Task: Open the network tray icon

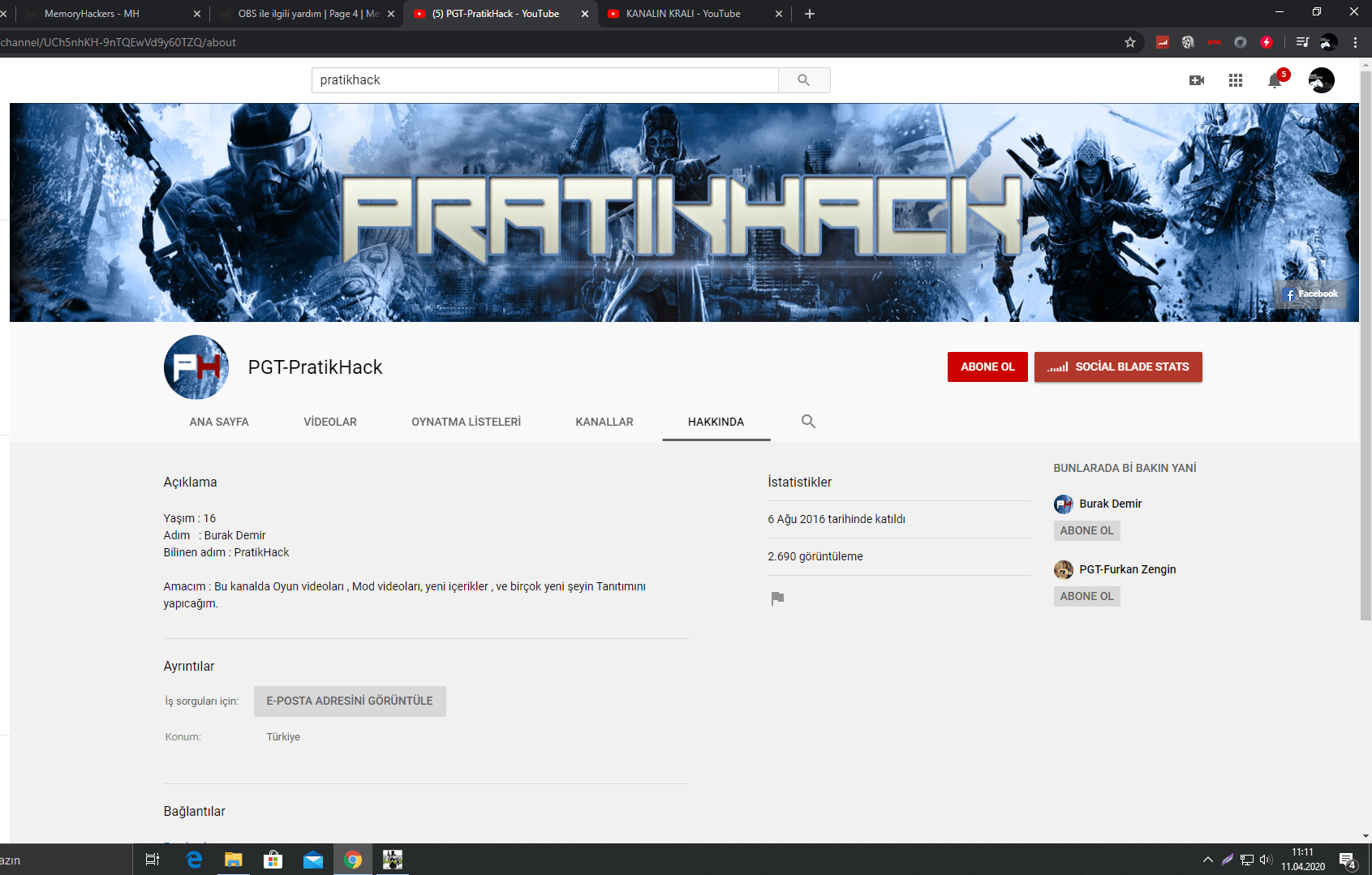Action: [x=1247, y=860]
